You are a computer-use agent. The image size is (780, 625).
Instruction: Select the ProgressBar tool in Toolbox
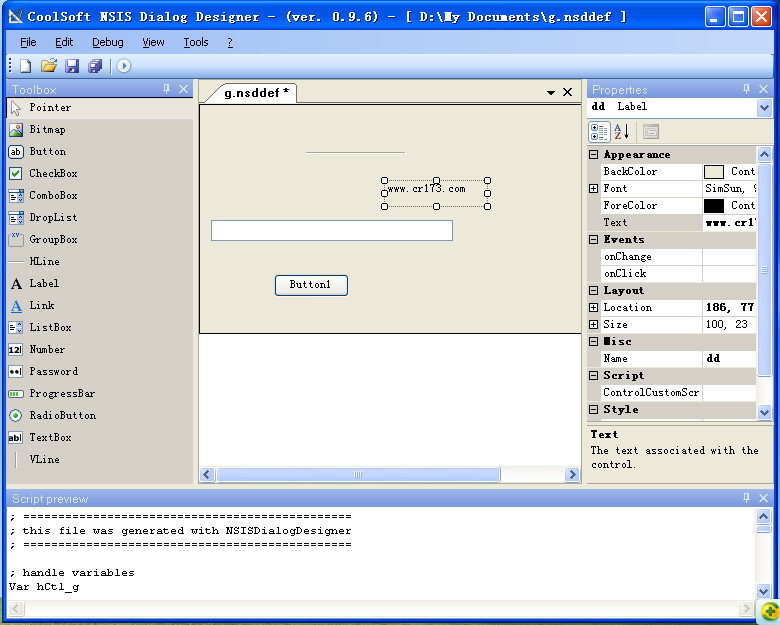click(x=61, y=394)
